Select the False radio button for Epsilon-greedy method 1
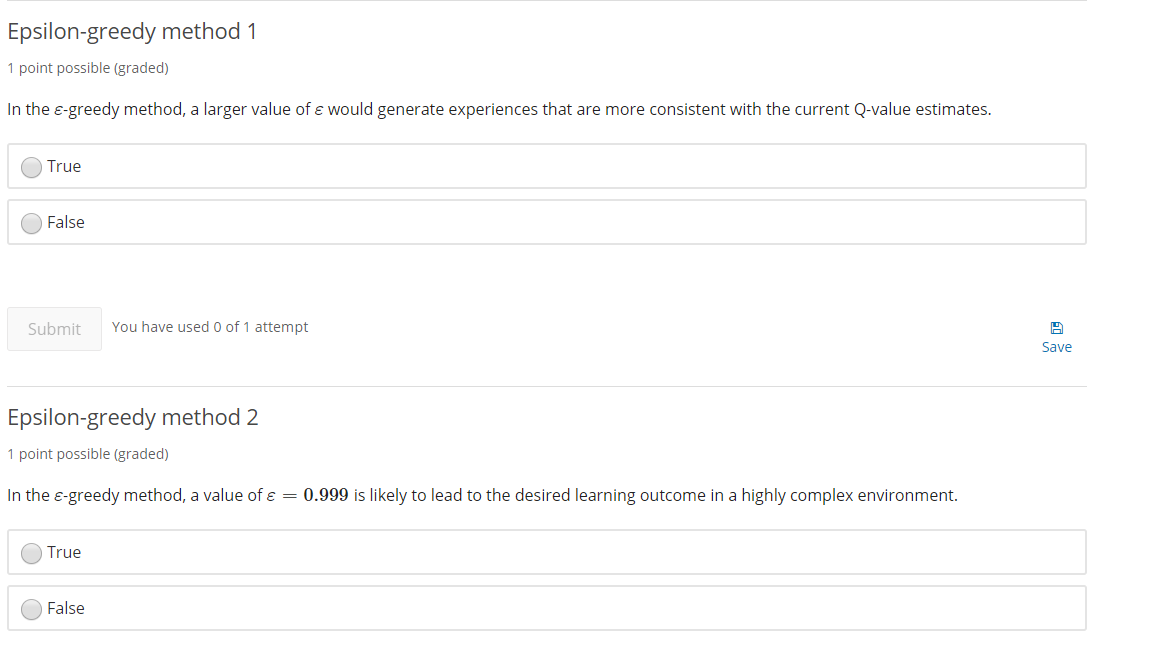Image resolution: width=1174 pixels, height=658 pixels. click(31, 223)
